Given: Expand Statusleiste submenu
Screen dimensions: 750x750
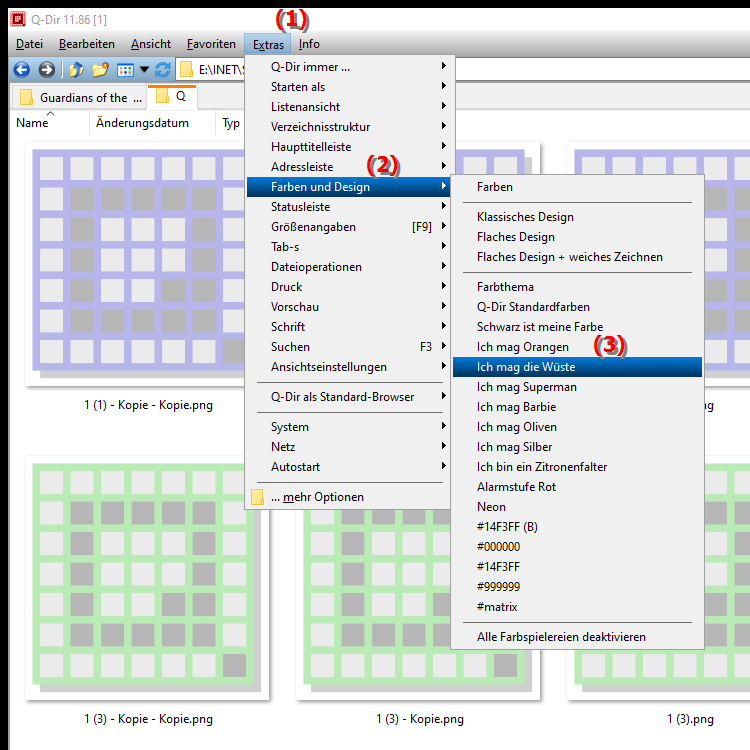Looking at the screenshot, I should click(348, 207).
